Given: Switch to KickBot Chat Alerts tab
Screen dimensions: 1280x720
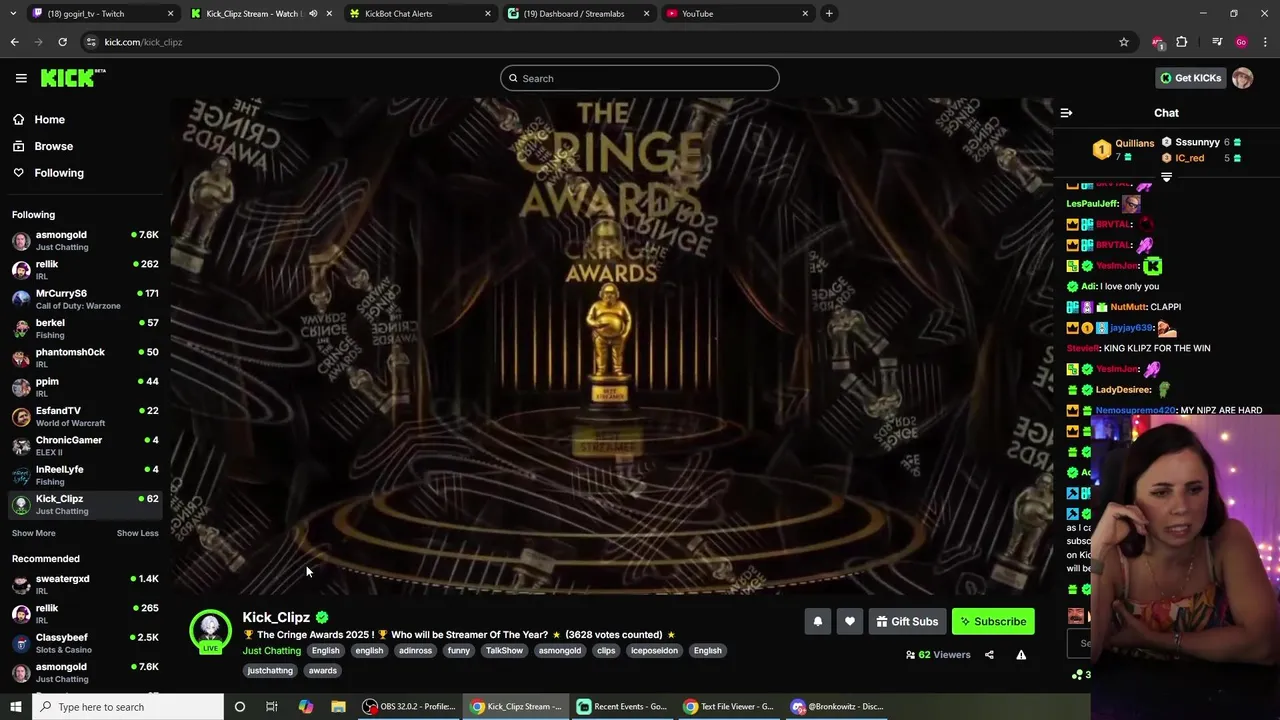Looking at the screenshot, I should (419, 13).
